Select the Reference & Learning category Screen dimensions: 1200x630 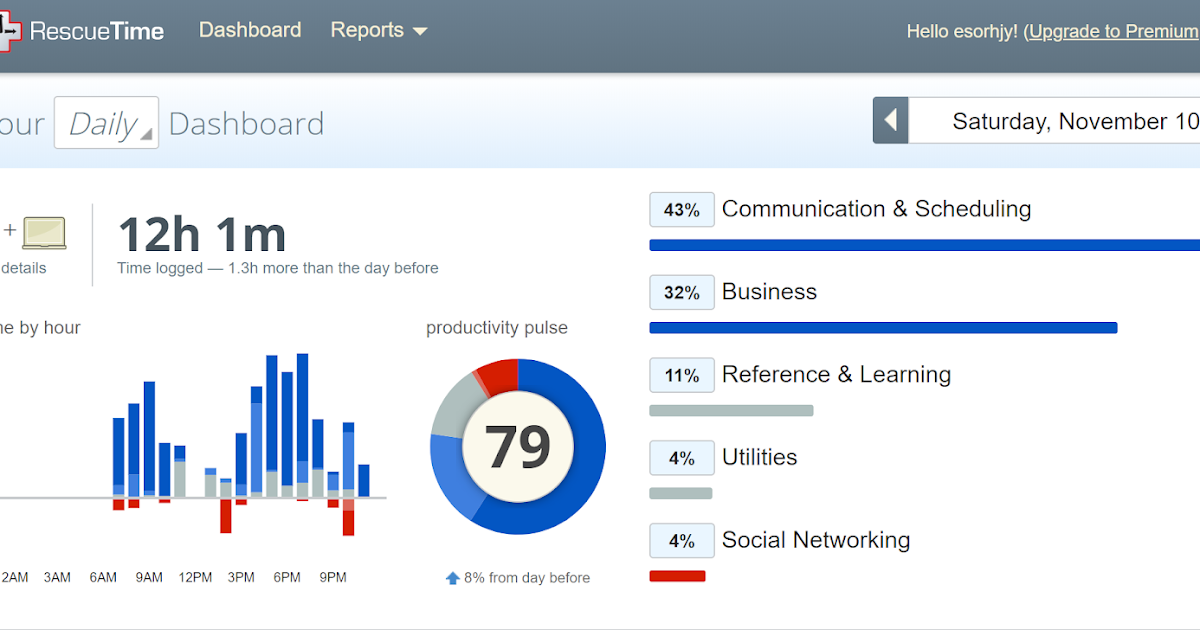(836, 375)
